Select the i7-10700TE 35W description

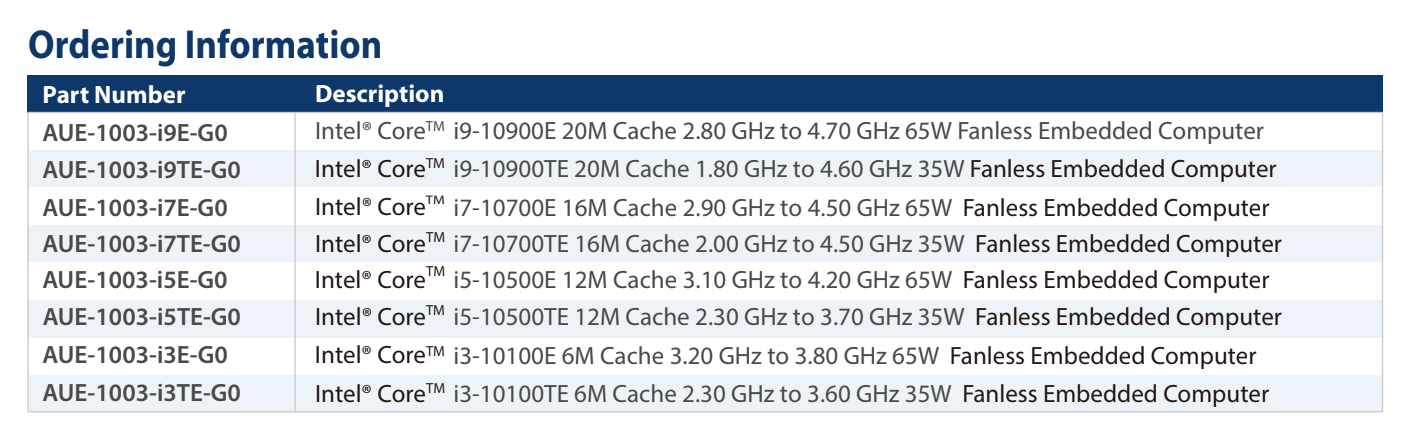pos(798,244)
